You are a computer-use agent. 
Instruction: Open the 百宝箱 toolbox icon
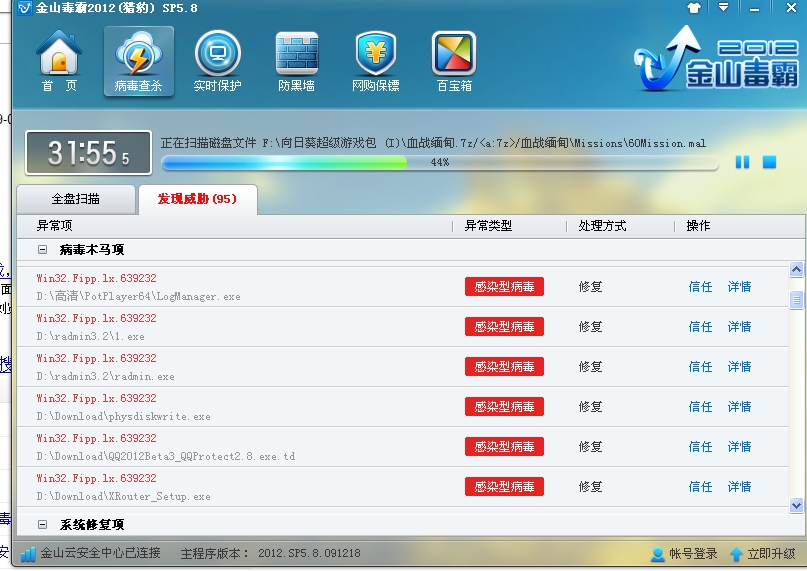[454, 61]
